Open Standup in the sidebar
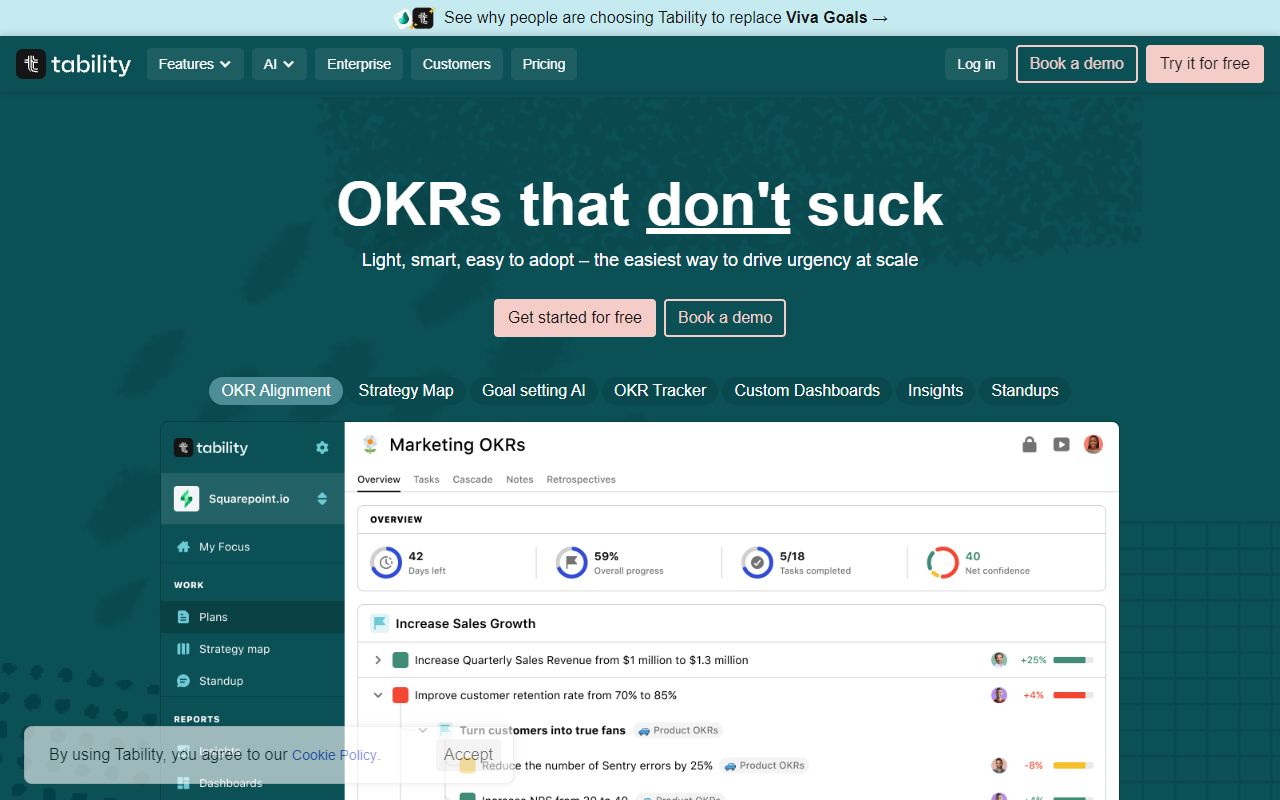This screenshot has height=800, width=1280. tap(222, 681)
